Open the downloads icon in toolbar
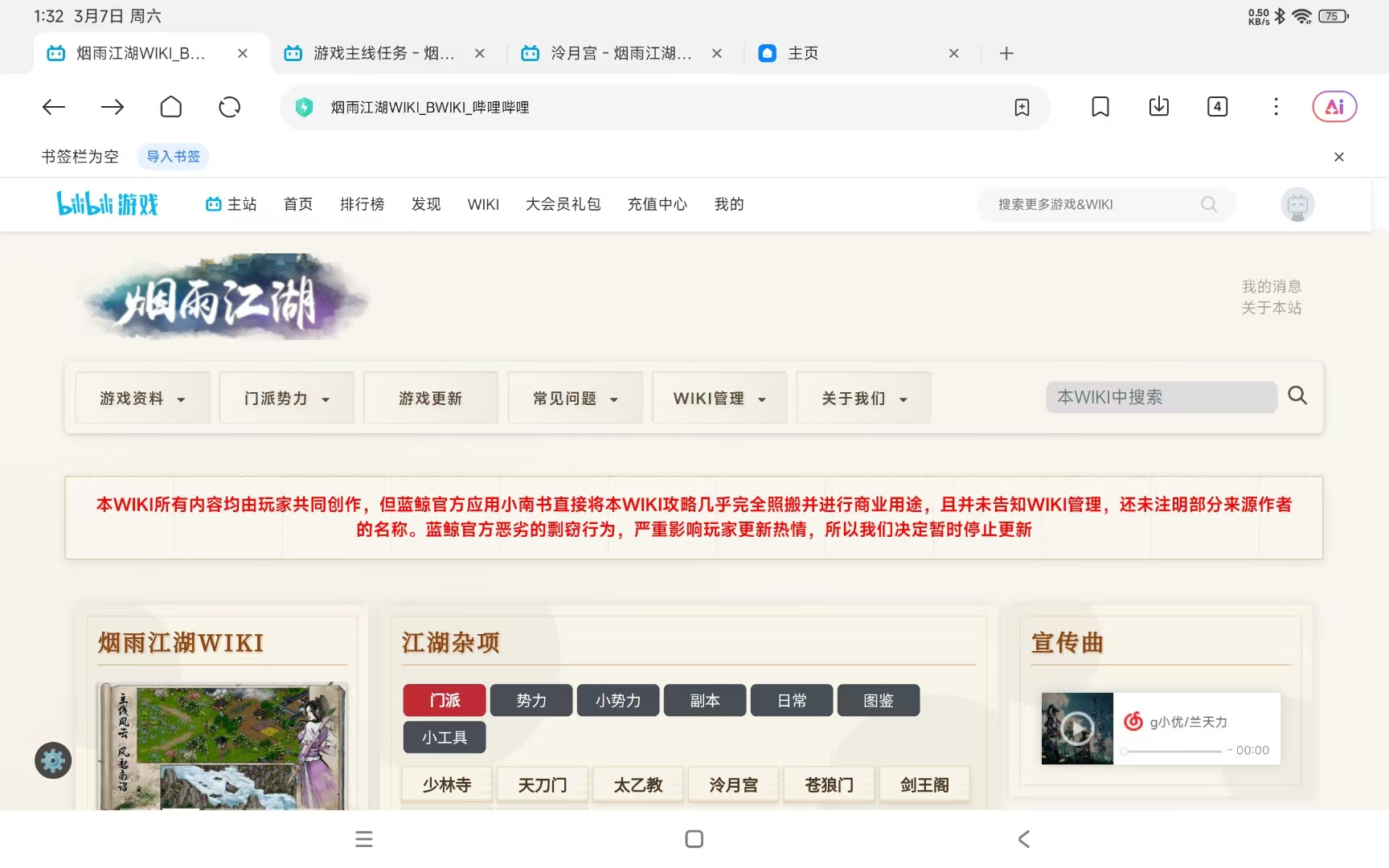This screenshot has height=868, width=1389. [1159, 107]
